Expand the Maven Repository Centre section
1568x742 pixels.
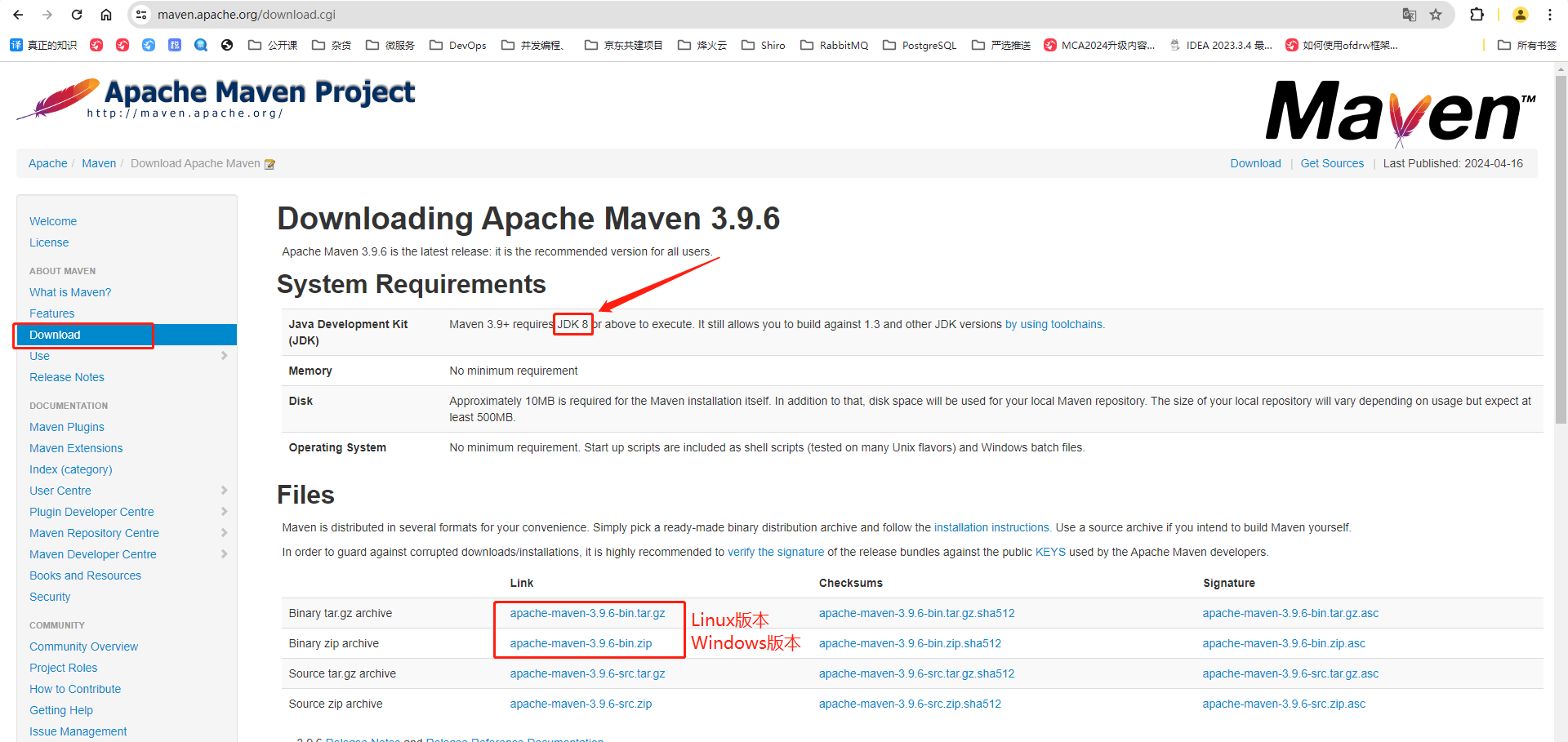(x=225, y=533)
